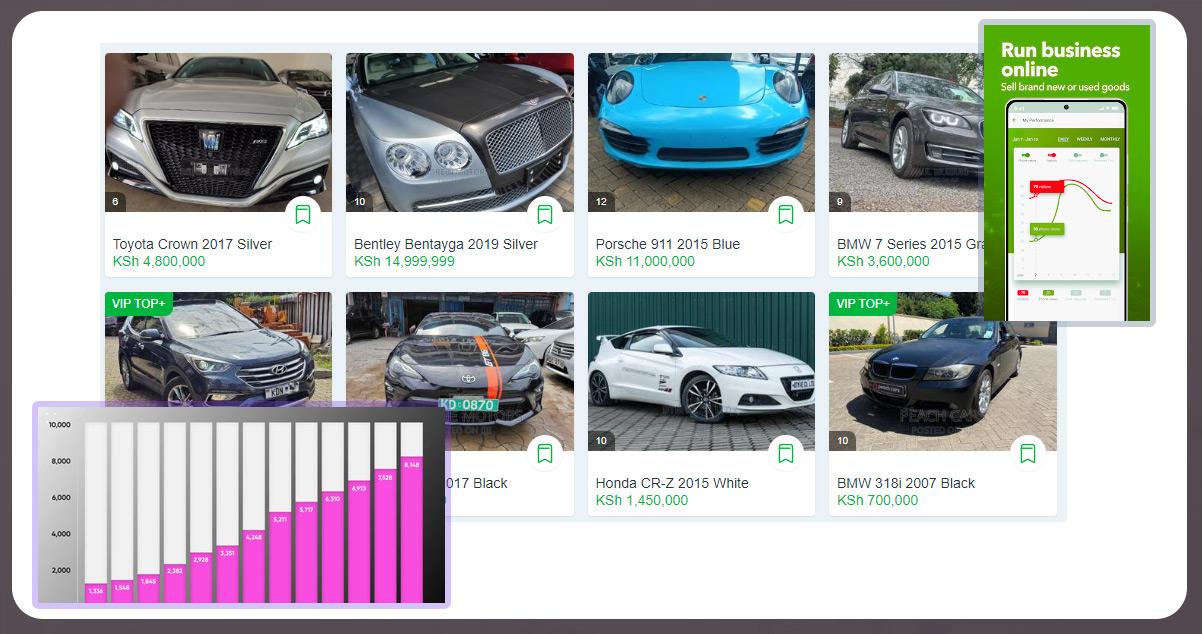The height and width of the screenshot is (634, 1202).
Task: Toggle the red Visitors switch
Action: 1051,156
